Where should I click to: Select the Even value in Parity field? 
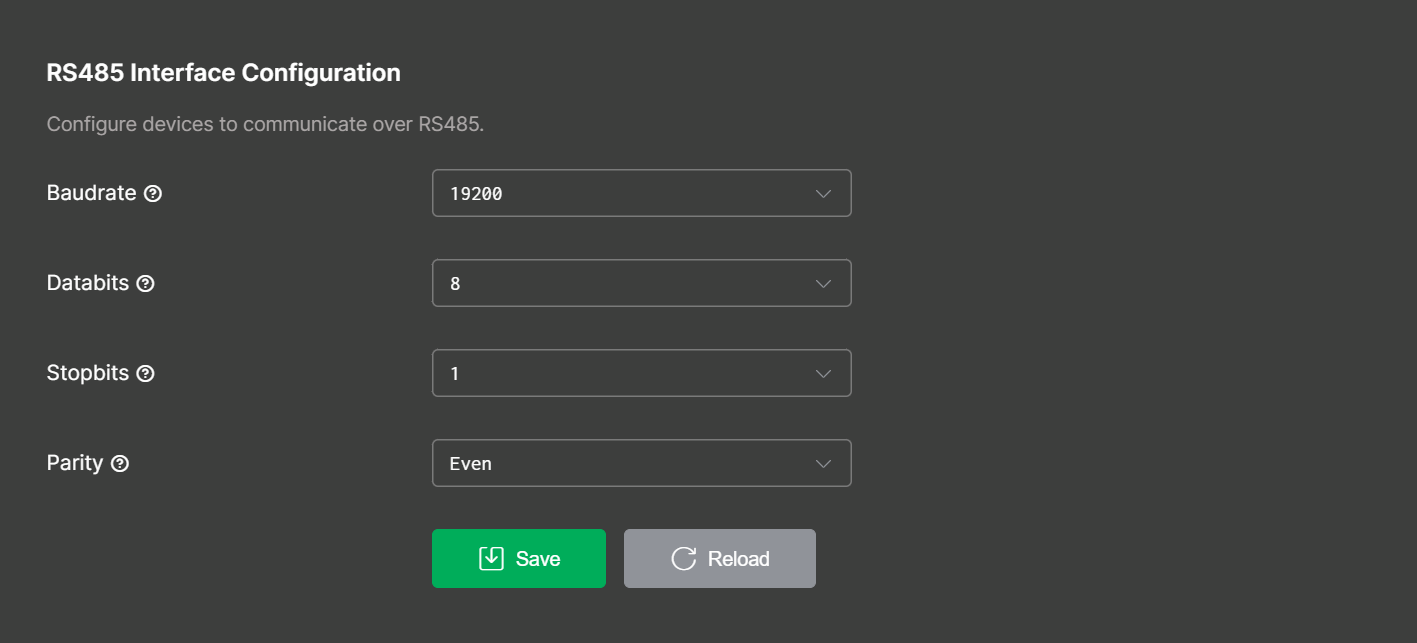click(471, 464)
